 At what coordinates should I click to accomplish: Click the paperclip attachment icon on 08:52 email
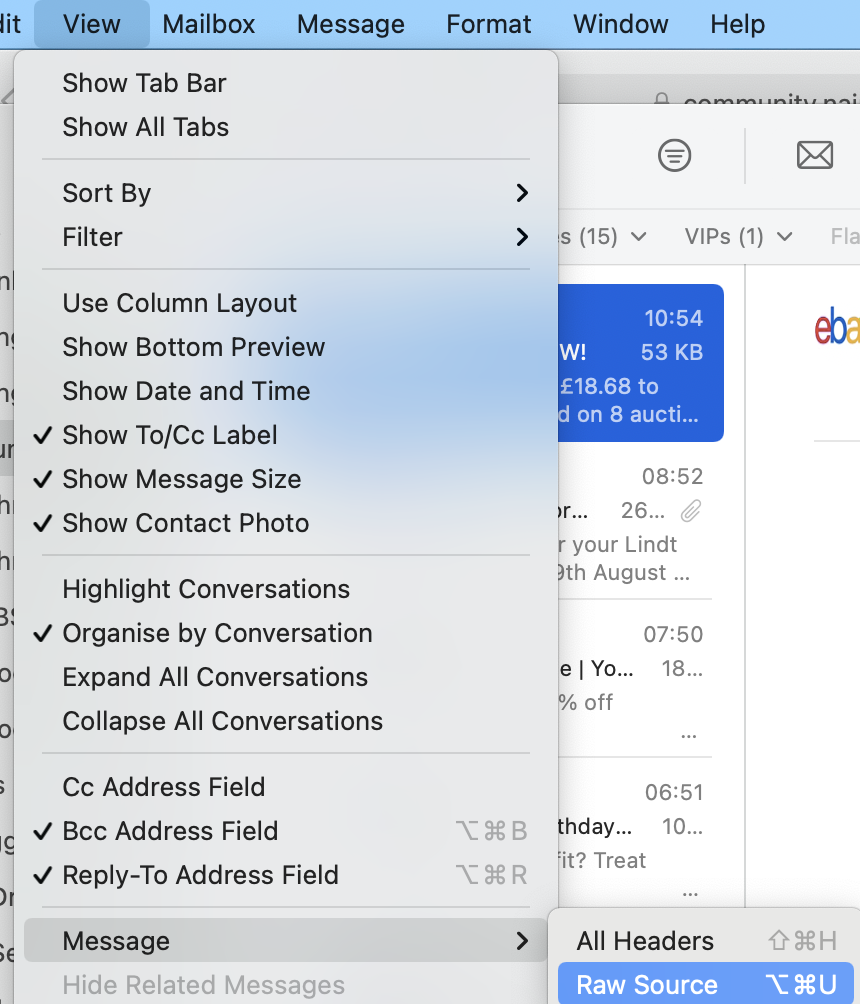pos(690,512)
